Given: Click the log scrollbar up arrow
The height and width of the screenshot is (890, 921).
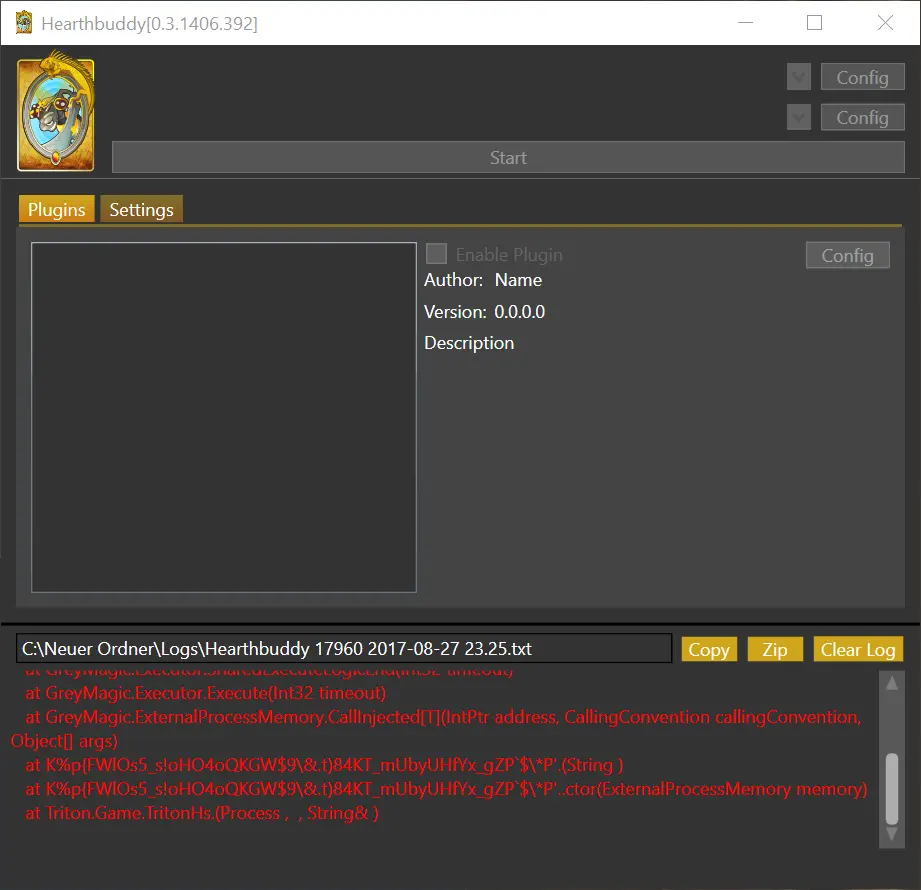Looking at the screenshot, I should pos(892,683).
